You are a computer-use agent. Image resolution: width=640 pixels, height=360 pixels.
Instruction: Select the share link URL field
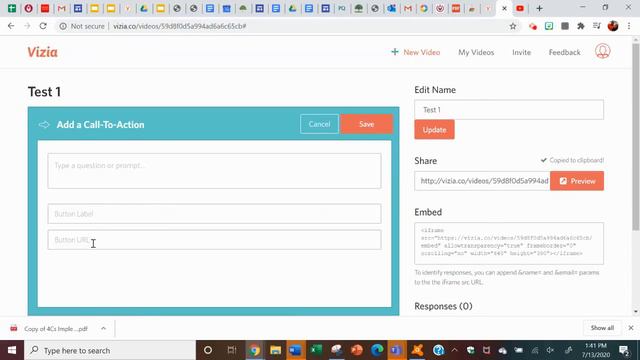tap(482, 181)
